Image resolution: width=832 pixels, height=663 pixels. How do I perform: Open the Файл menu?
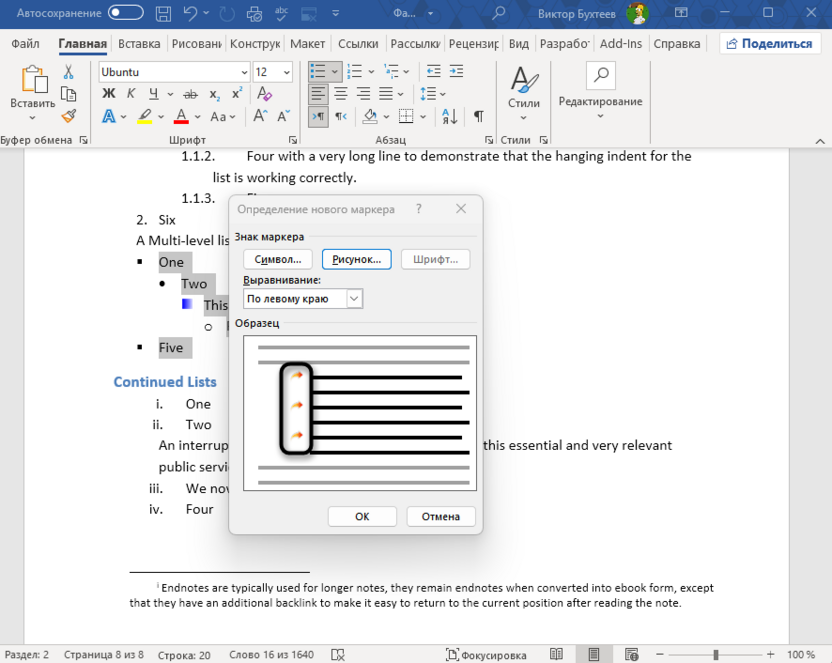25,44
